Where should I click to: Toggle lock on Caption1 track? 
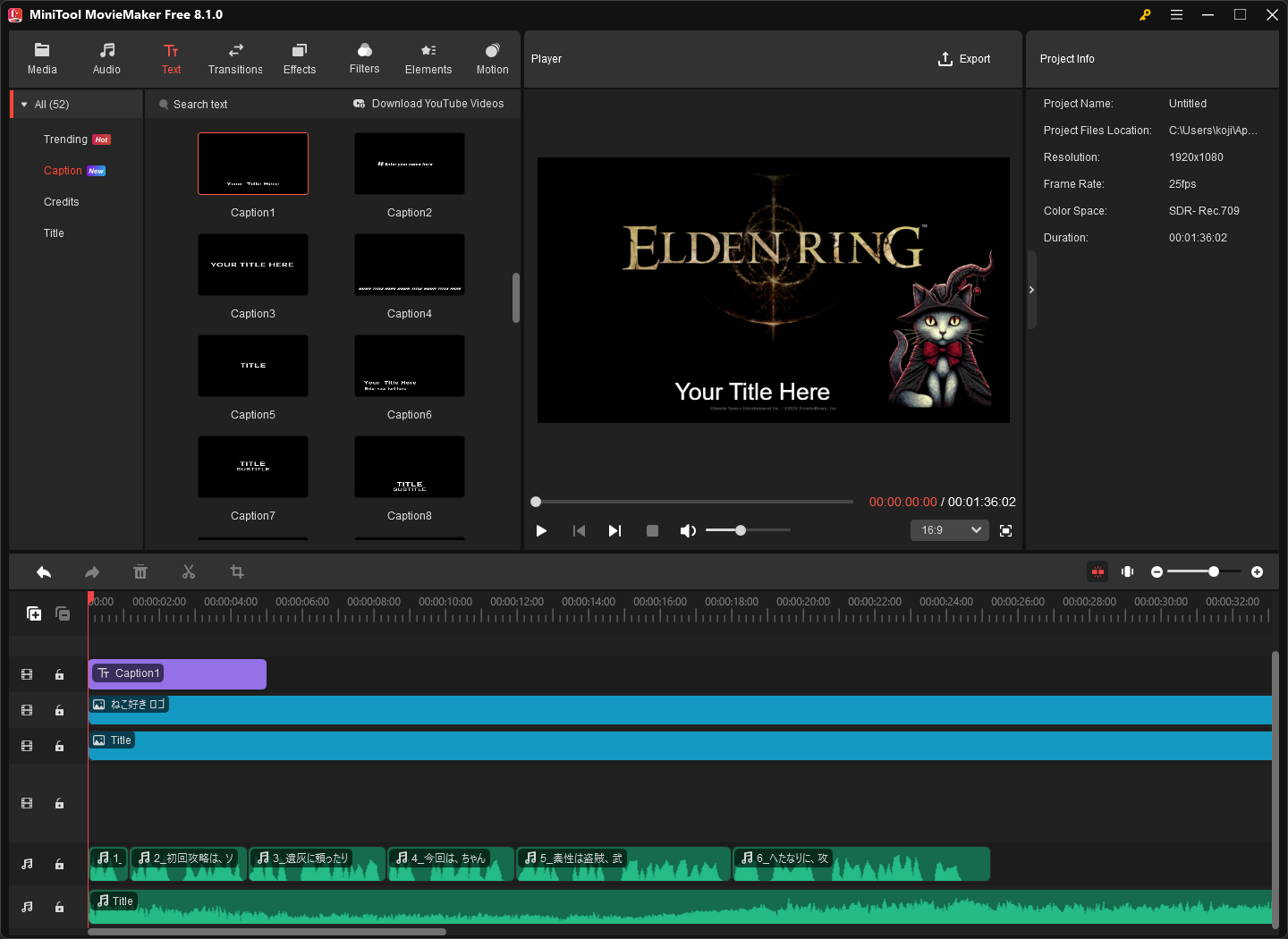(59, 674)
